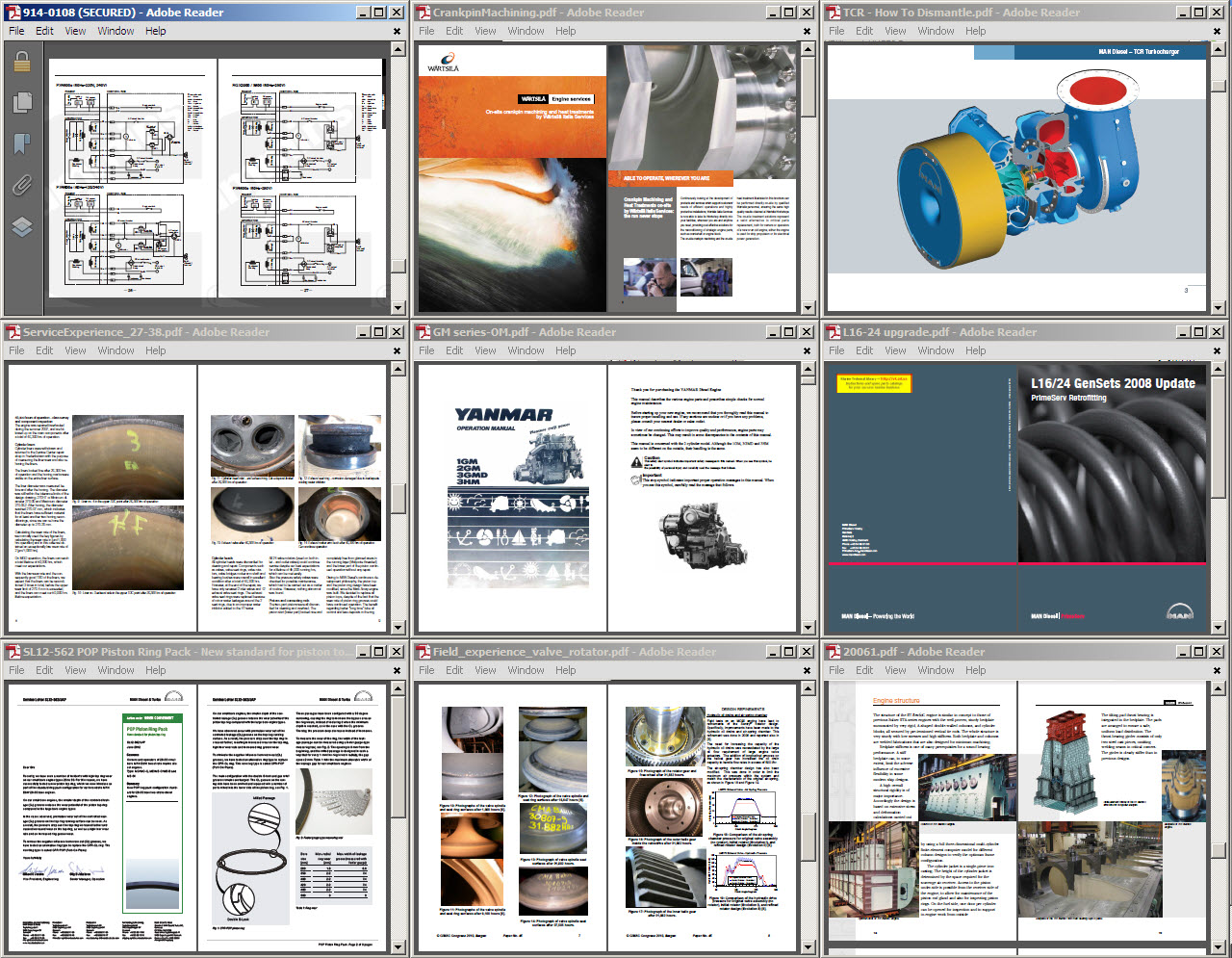
Task: Open View menu in L16-24 upgrade.pdf window
Action: (x=895, y=350)
